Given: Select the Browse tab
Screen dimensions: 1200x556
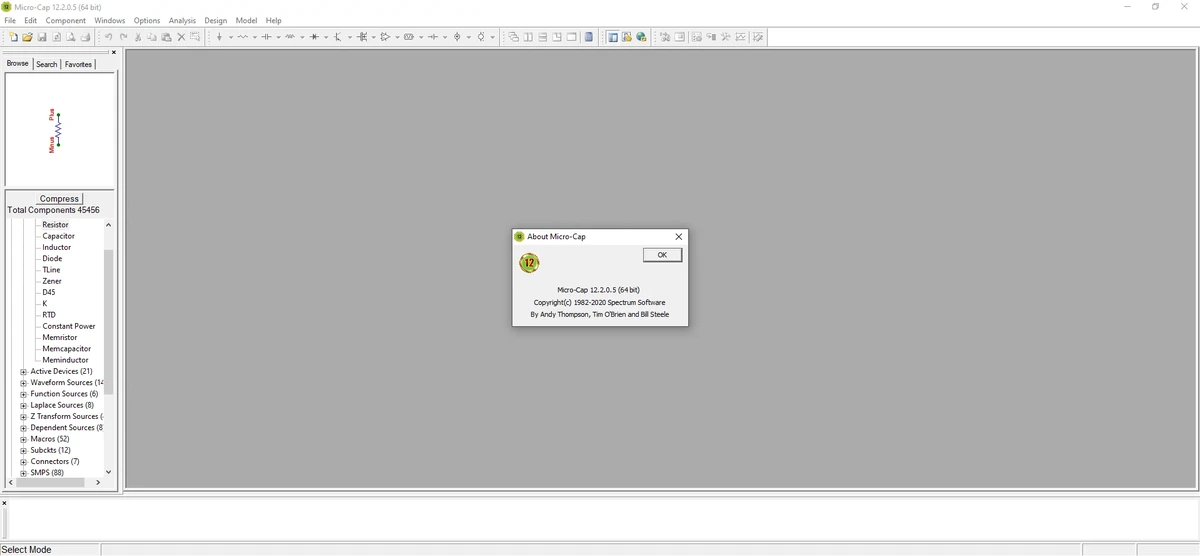Looking at the screenshot, I should (18, 63).
